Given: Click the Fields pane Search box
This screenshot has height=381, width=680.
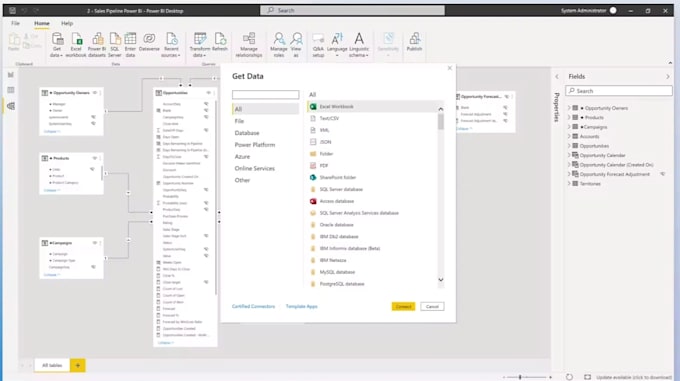Looking at the screenshot, I should [619, 91].
